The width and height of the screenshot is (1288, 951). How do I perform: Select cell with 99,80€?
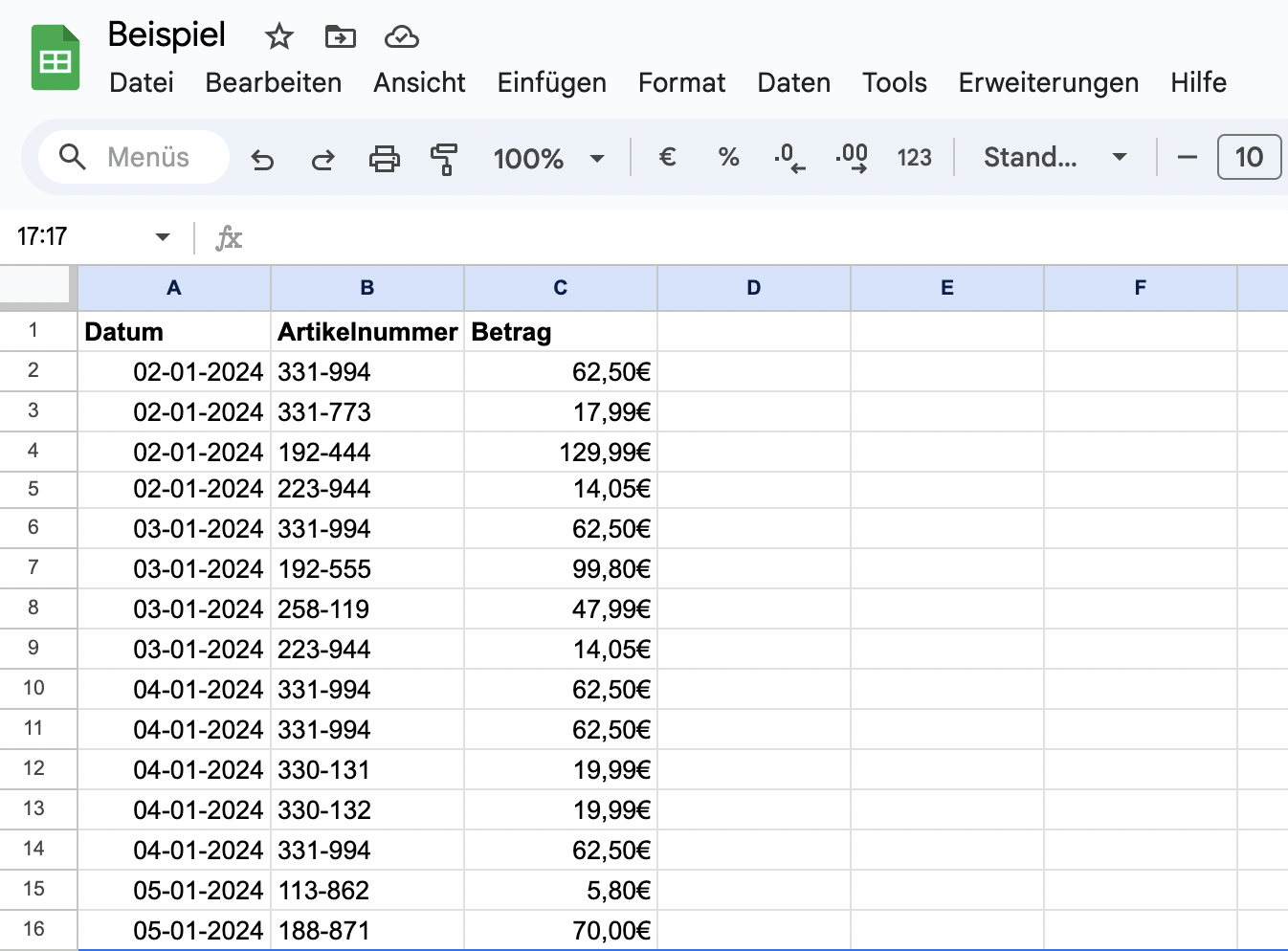561,568
